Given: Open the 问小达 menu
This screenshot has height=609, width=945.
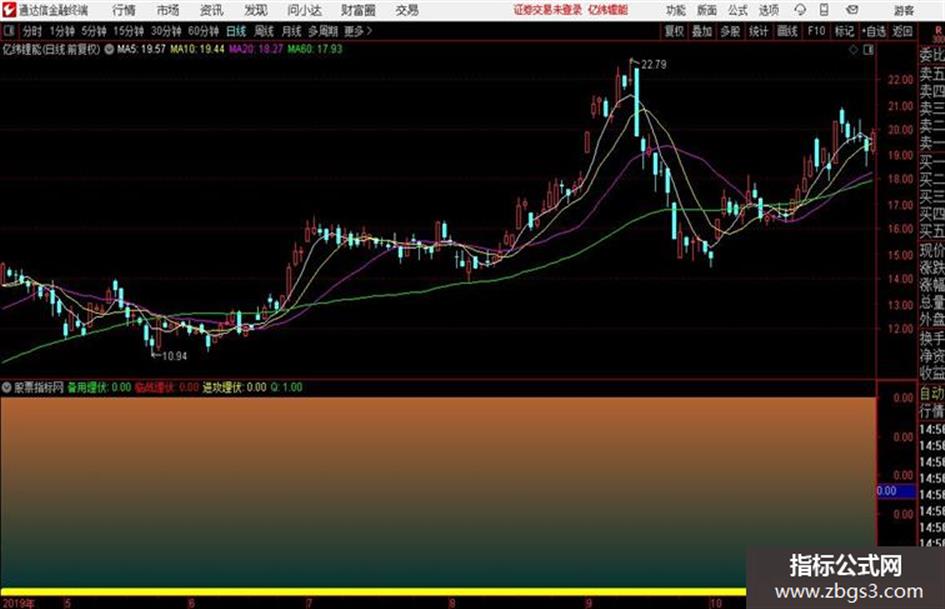Looking at the screenshot, I should 304,10.
